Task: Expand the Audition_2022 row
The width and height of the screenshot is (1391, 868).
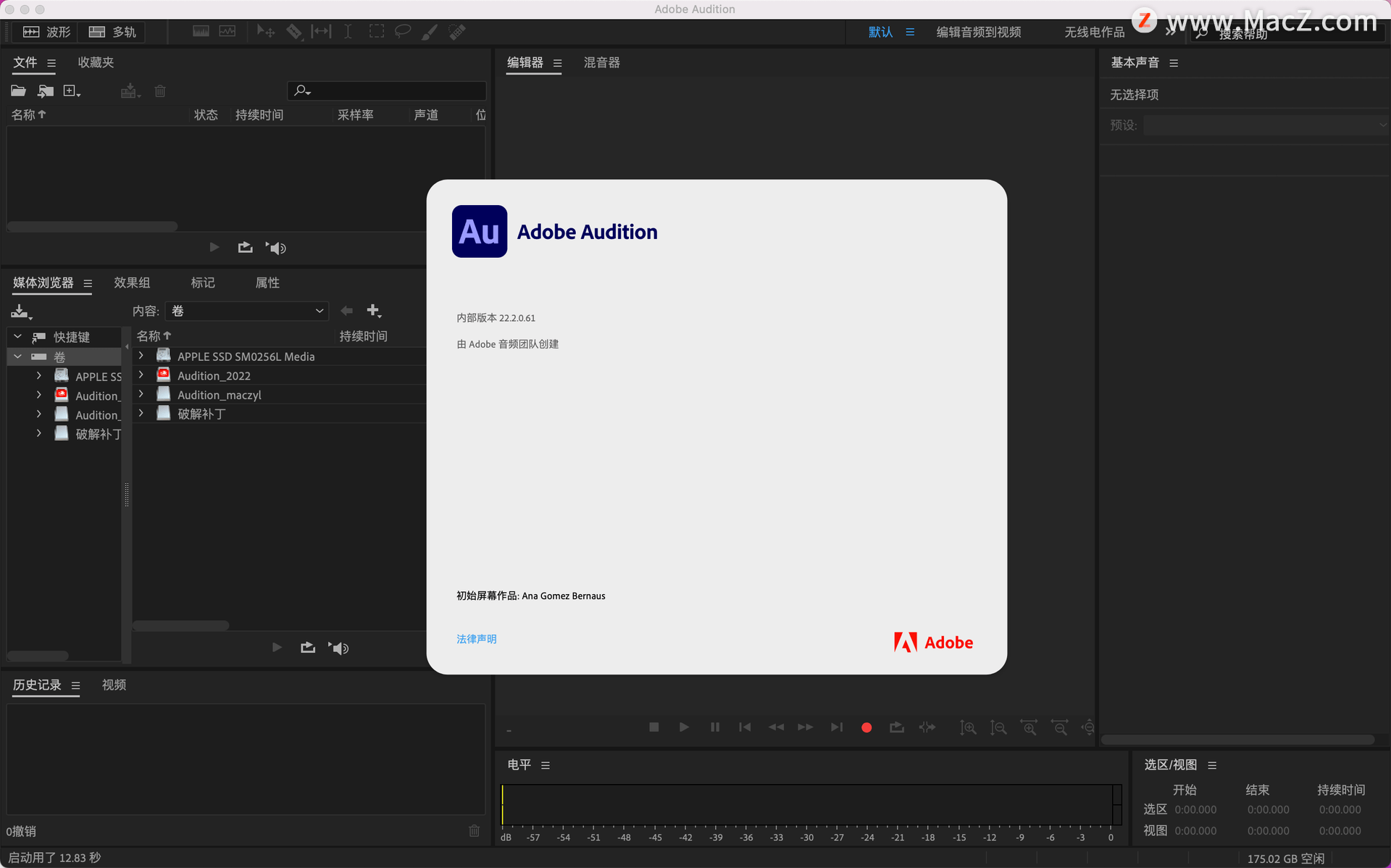Action: pyautogui.click(x=141, y=375)
